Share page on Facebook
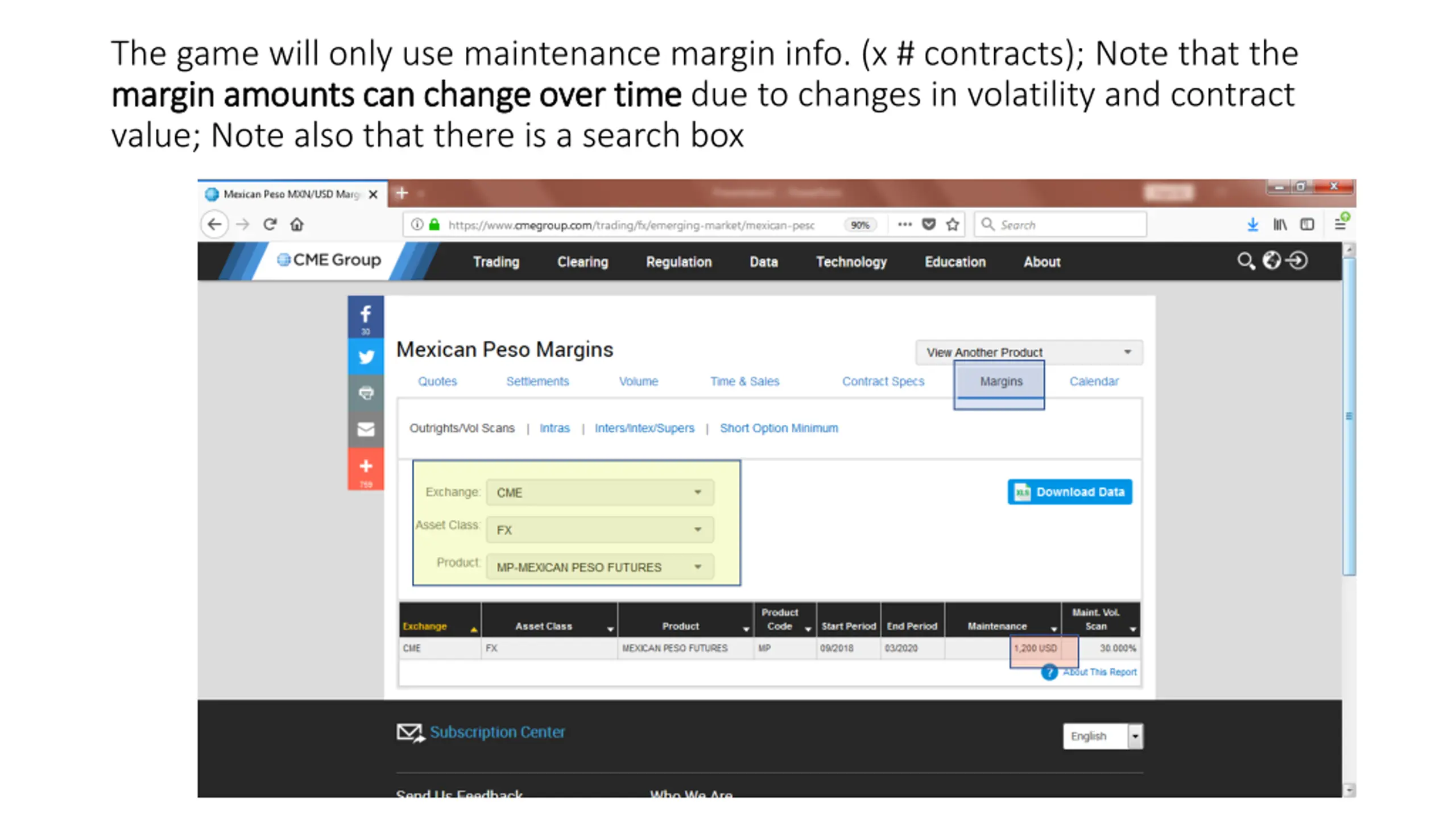 [366, 317]
